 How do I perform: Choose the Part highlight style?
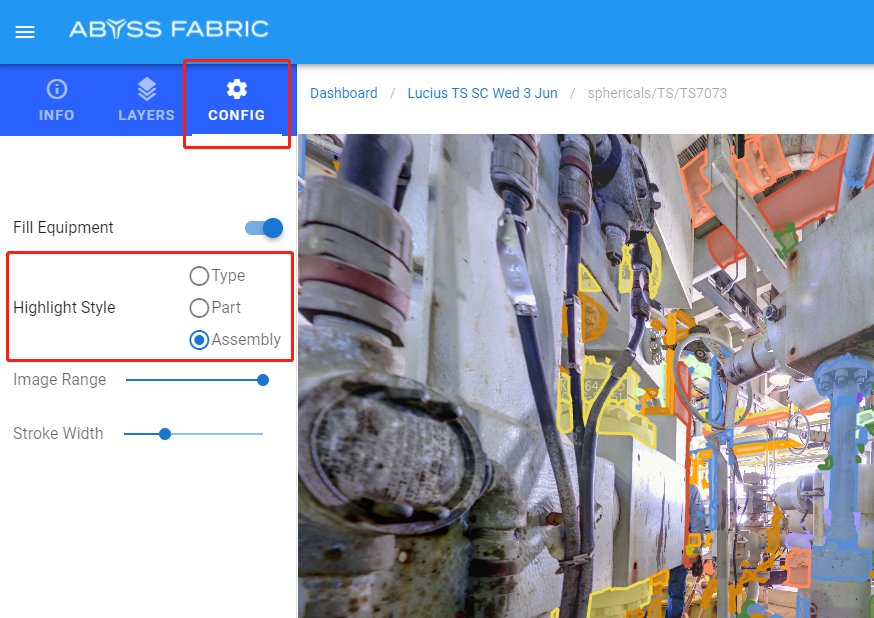pyautogui.click(x=199, y=308)
